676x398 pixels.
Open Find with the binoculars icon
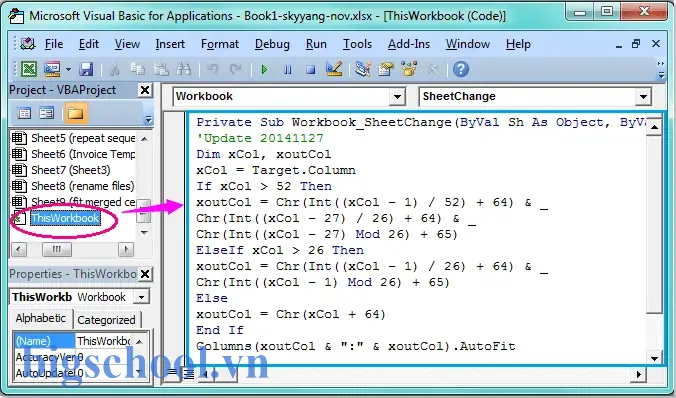coord(184,69)
